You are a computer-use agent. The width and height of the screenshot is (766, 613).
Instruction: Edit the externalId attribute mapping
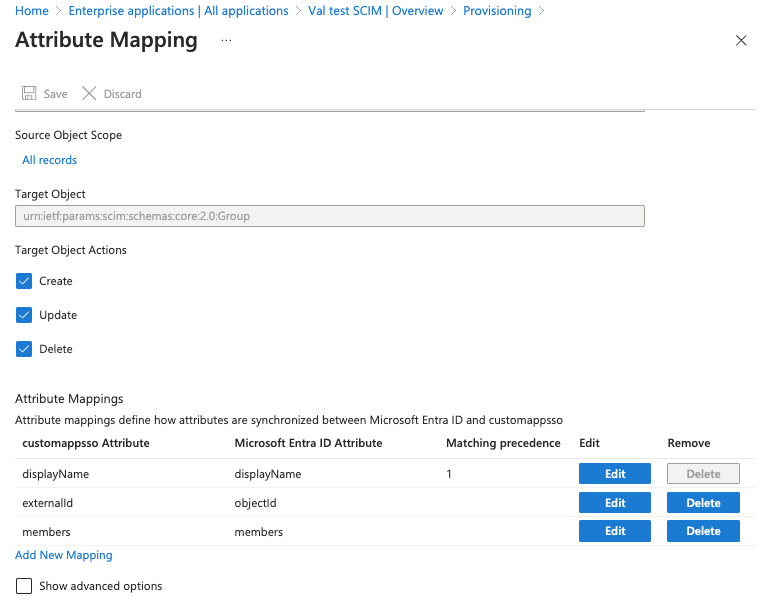615,503
